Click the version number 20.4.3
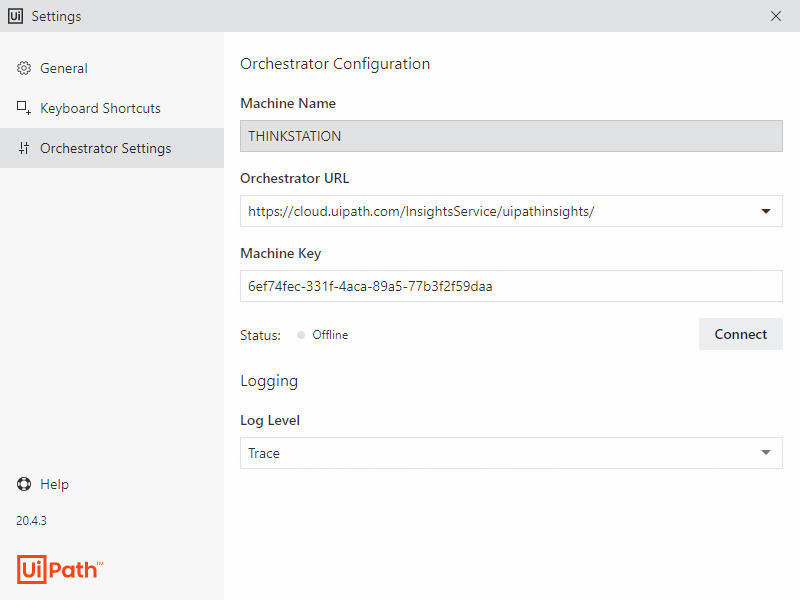 pyautogui.click(x=32, y=521)
